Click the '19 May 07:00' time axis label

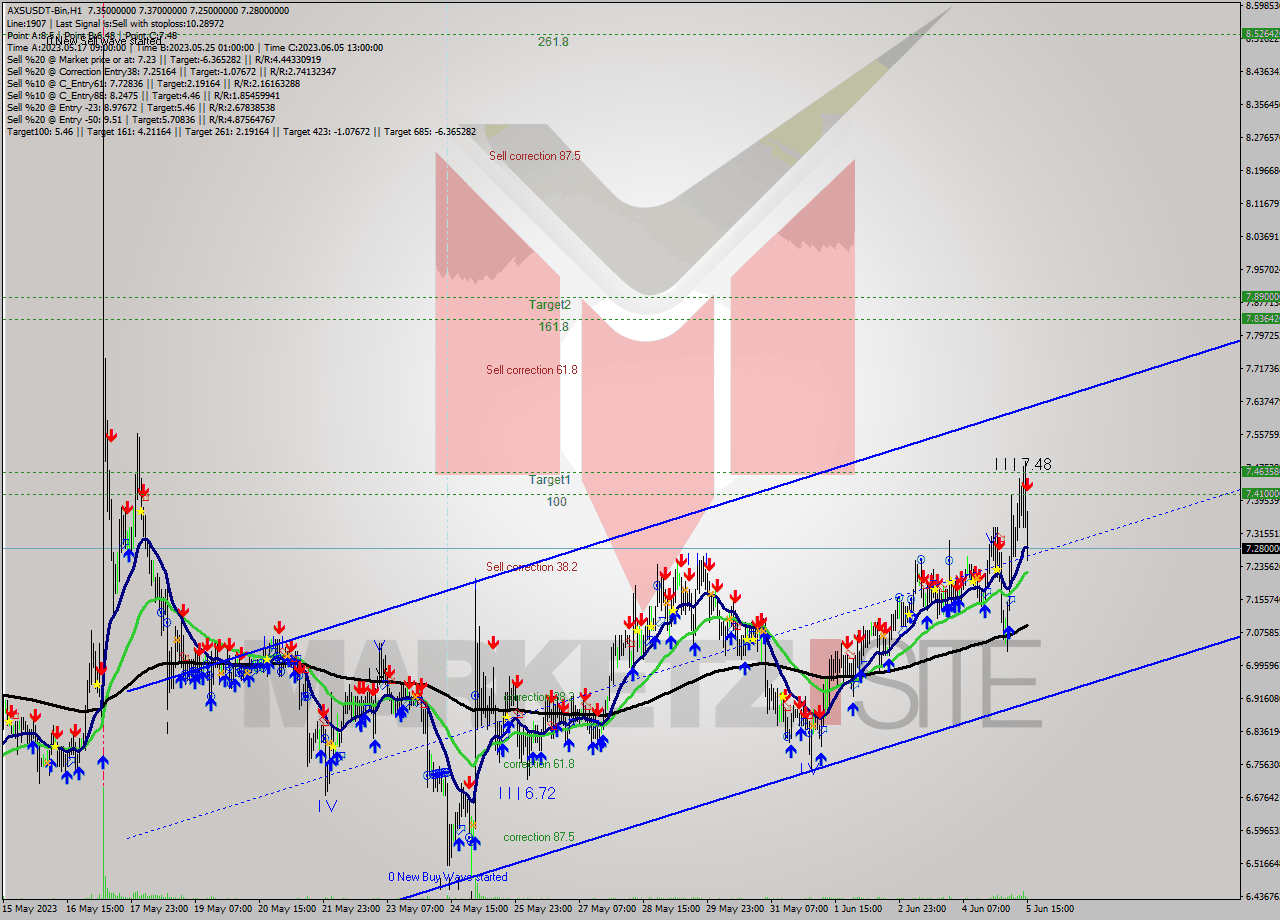coord(223,909)
